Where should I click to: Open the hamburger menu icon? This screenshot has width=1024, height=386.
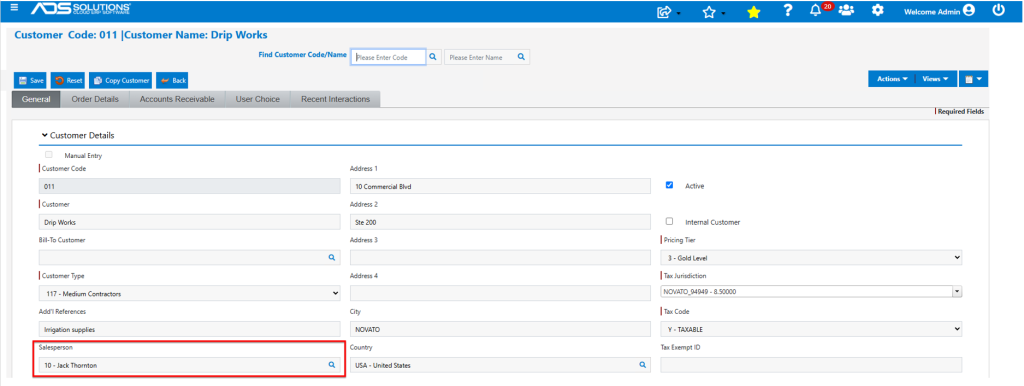[14, 8]
